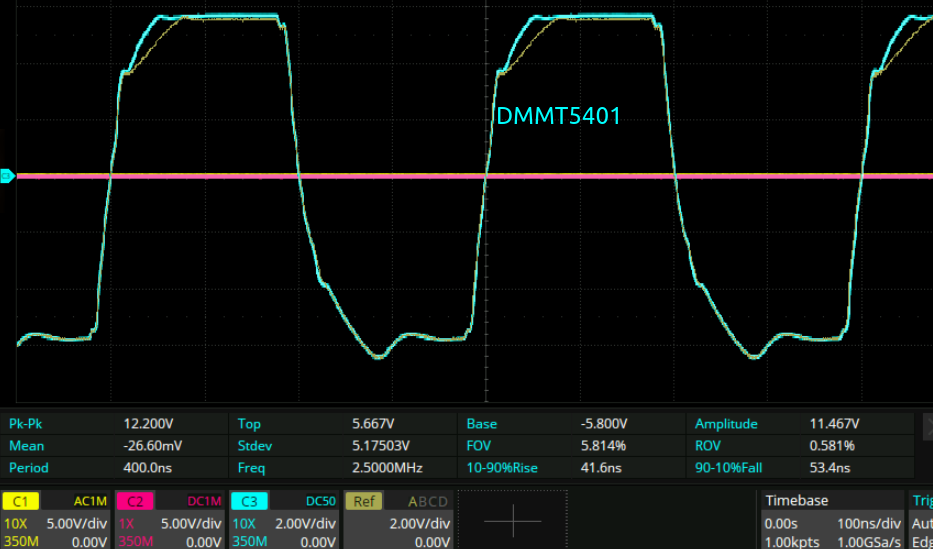933x549 pixels.
Task: Toggle the C1 AC1M coupling setting
Action: (x=90, y=501)
